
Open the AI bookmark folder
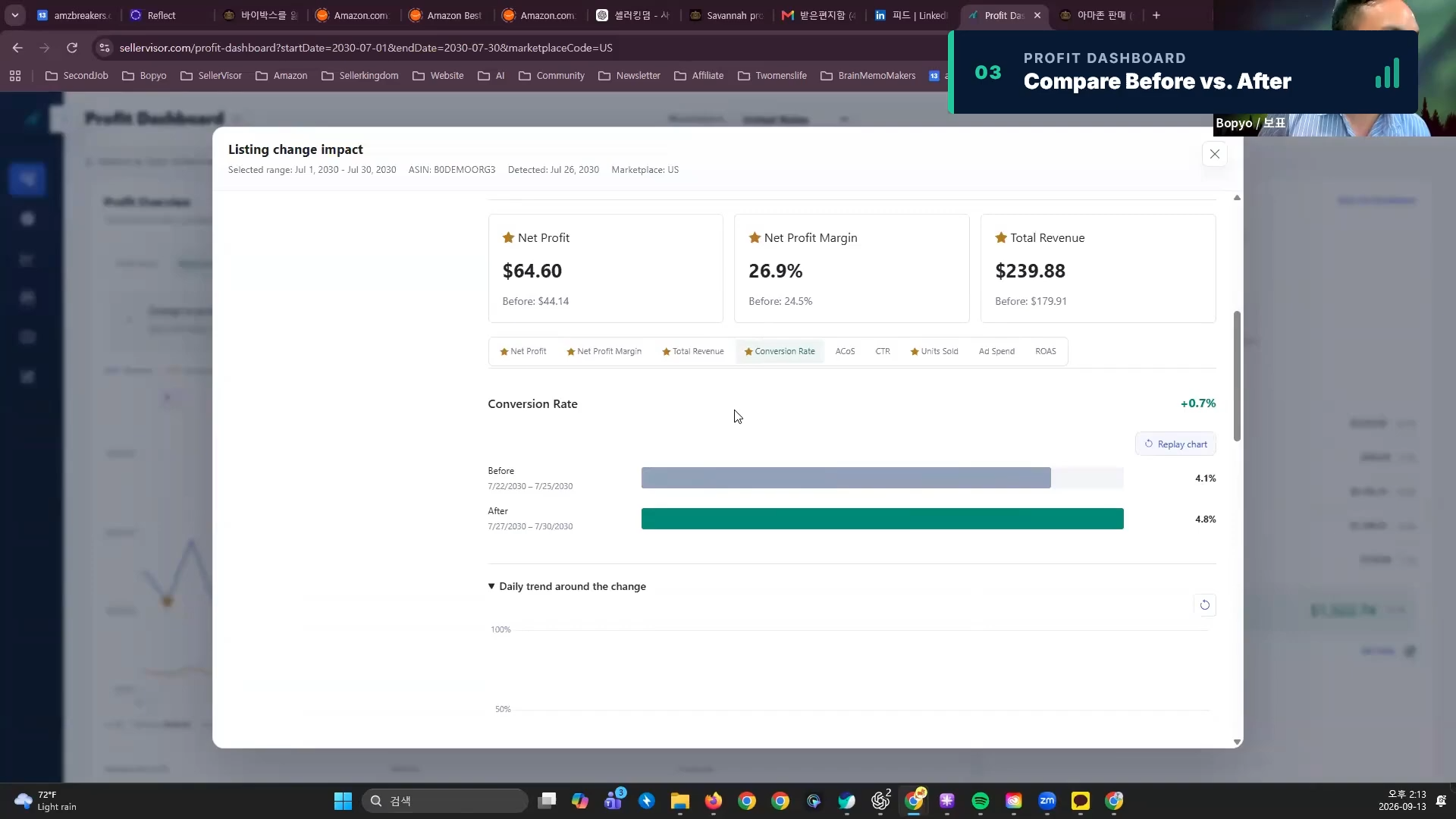pos(491,76)
